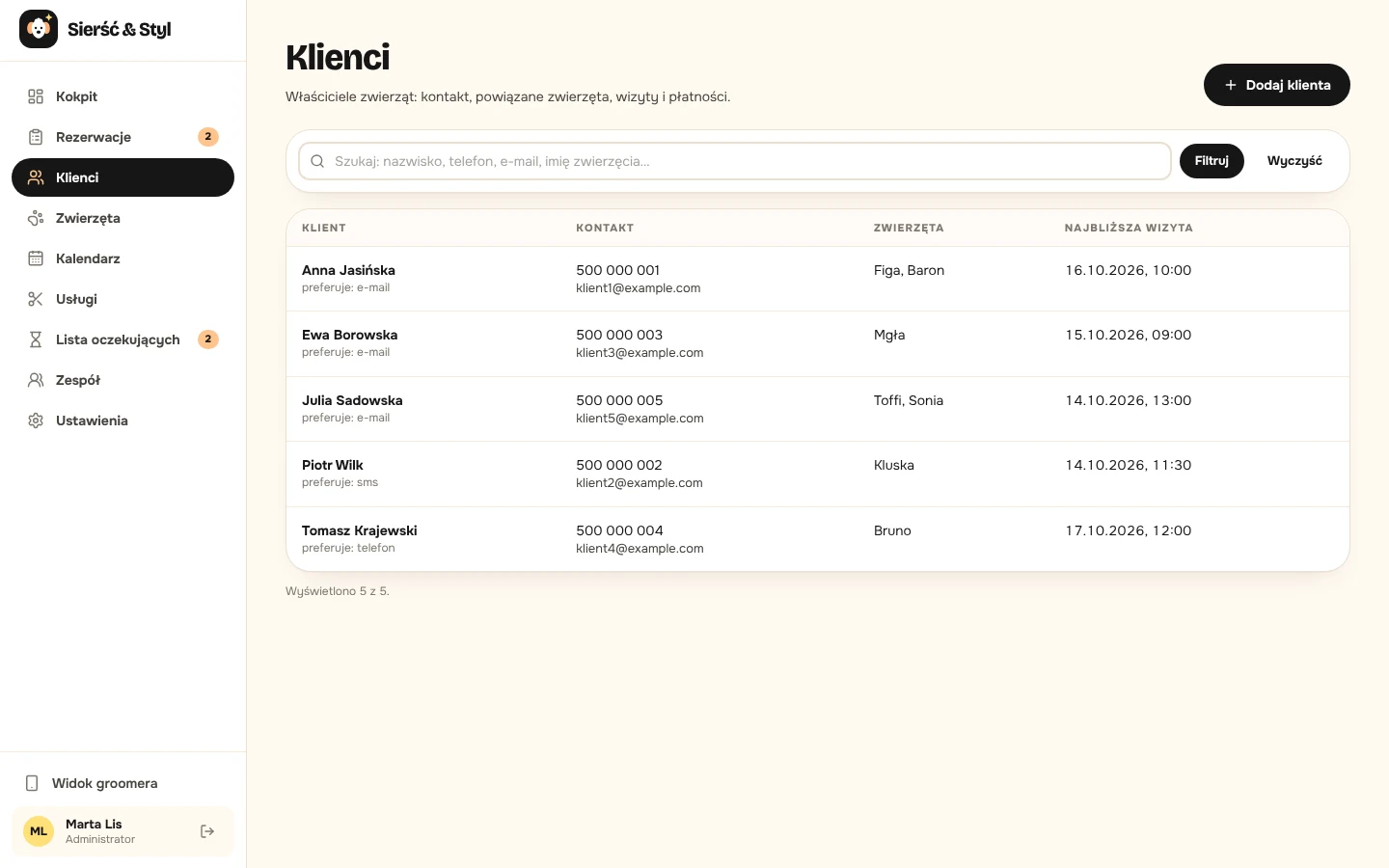Open the Usługi menu entry

coord(123,299)
